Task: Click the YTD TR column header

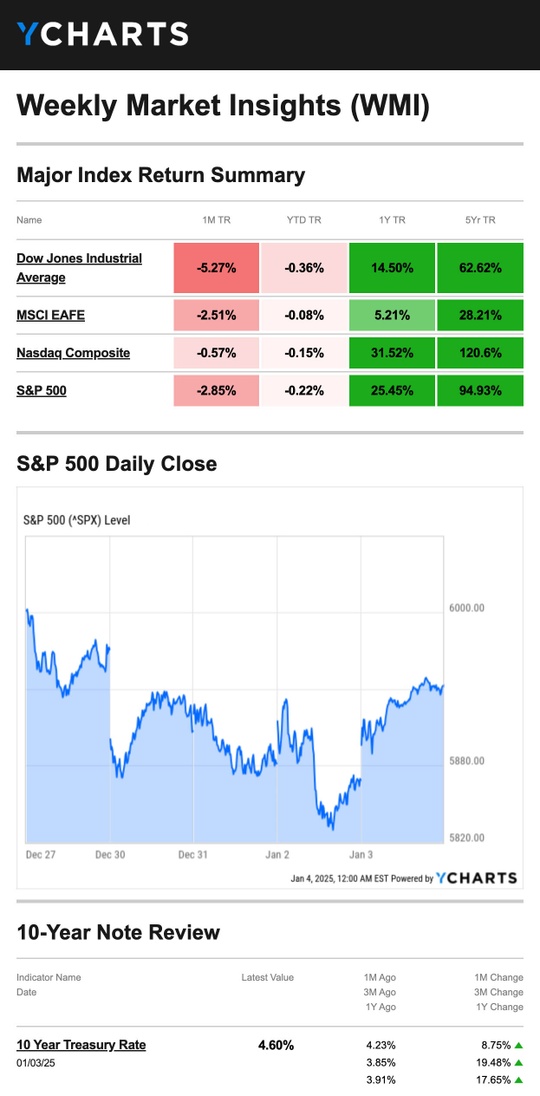Action: tap(304, 220)
